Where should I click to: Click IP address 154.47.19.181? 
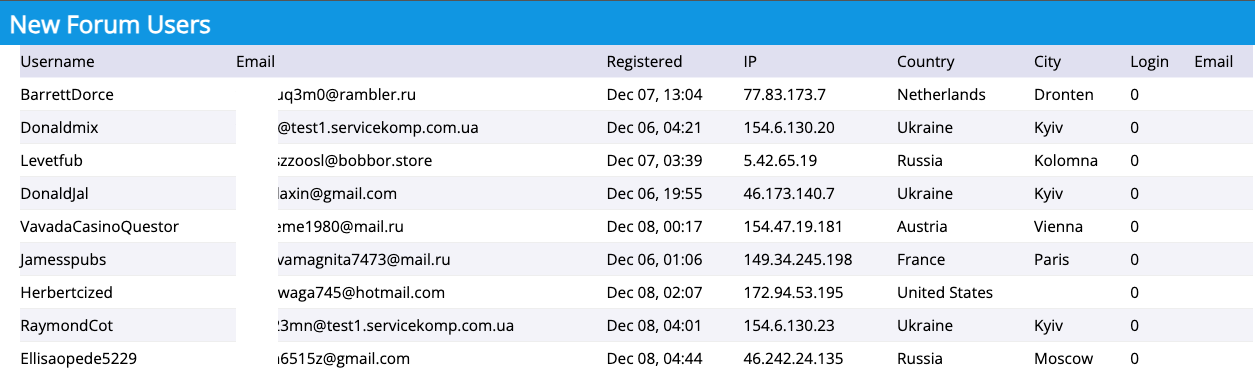[793, 227]
